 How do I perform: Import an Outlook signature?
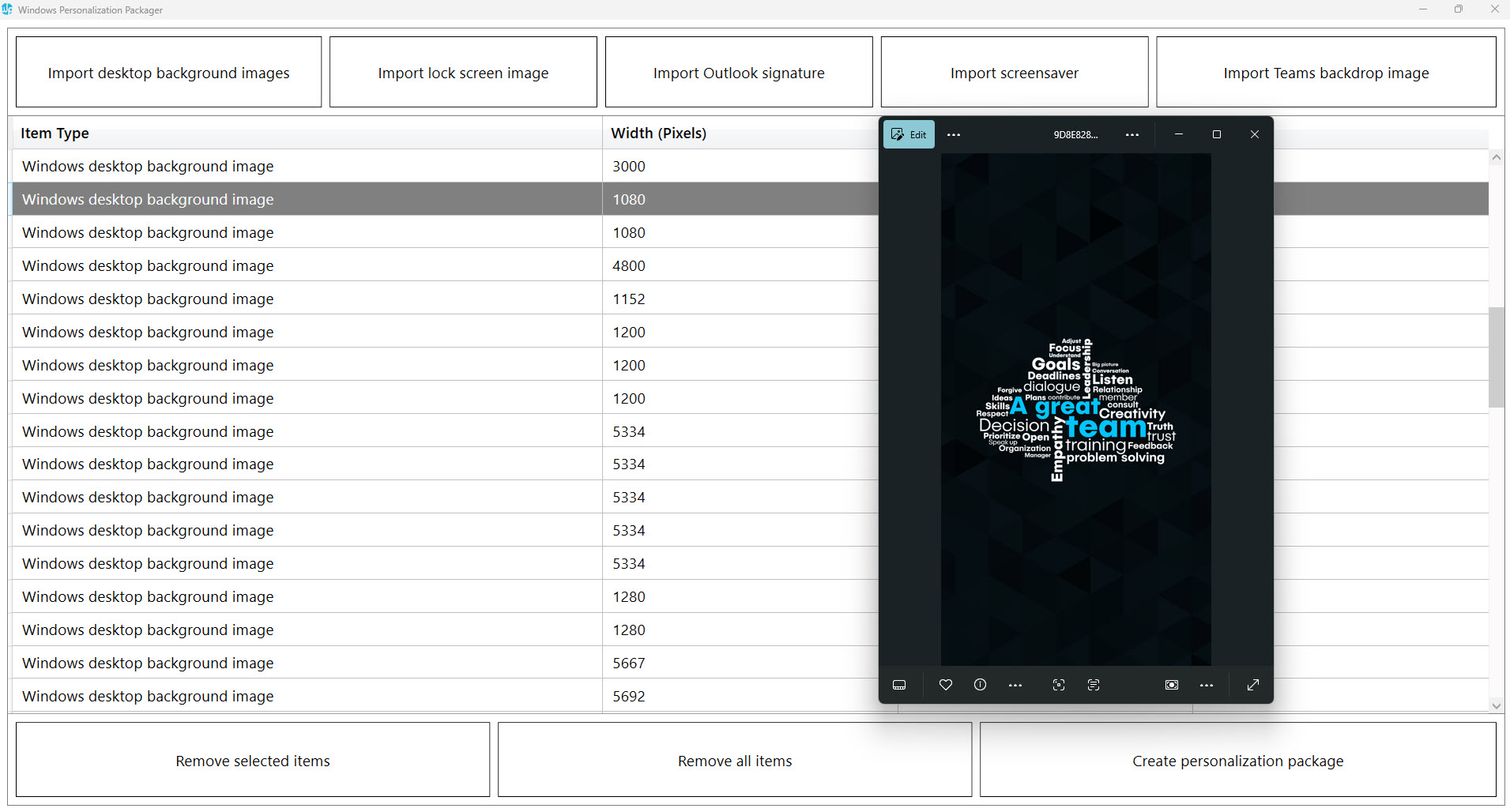click(738, 72)
